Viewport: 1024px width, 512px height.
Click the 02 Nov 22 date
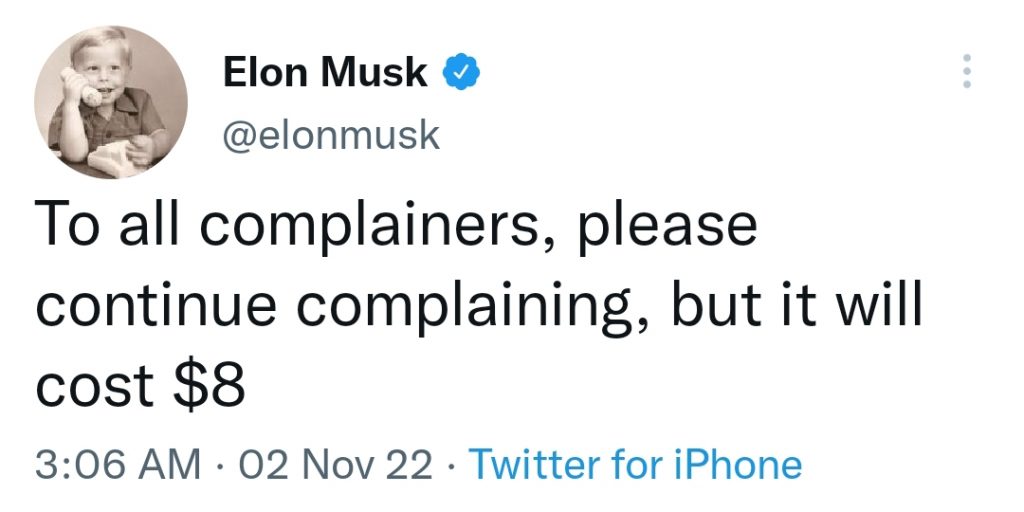click(x=336, y=465)
